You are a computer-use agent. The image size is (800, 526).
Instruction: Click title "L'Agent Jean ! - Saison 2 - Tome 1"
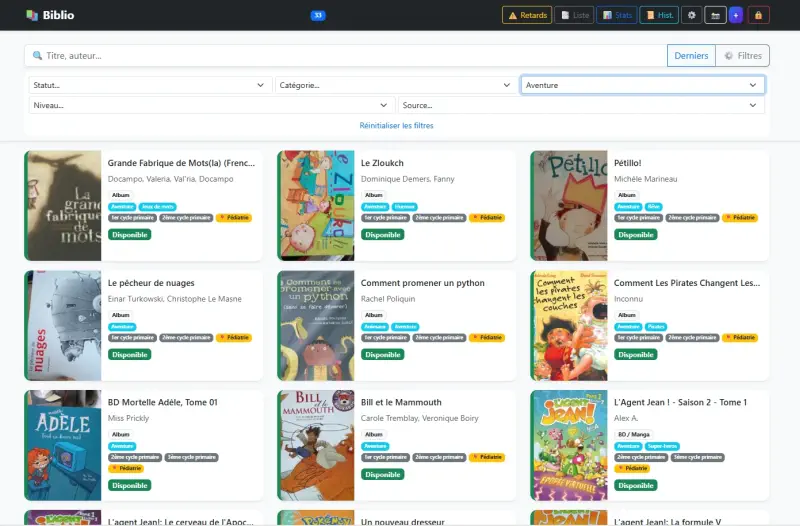(x=680, y=403)
